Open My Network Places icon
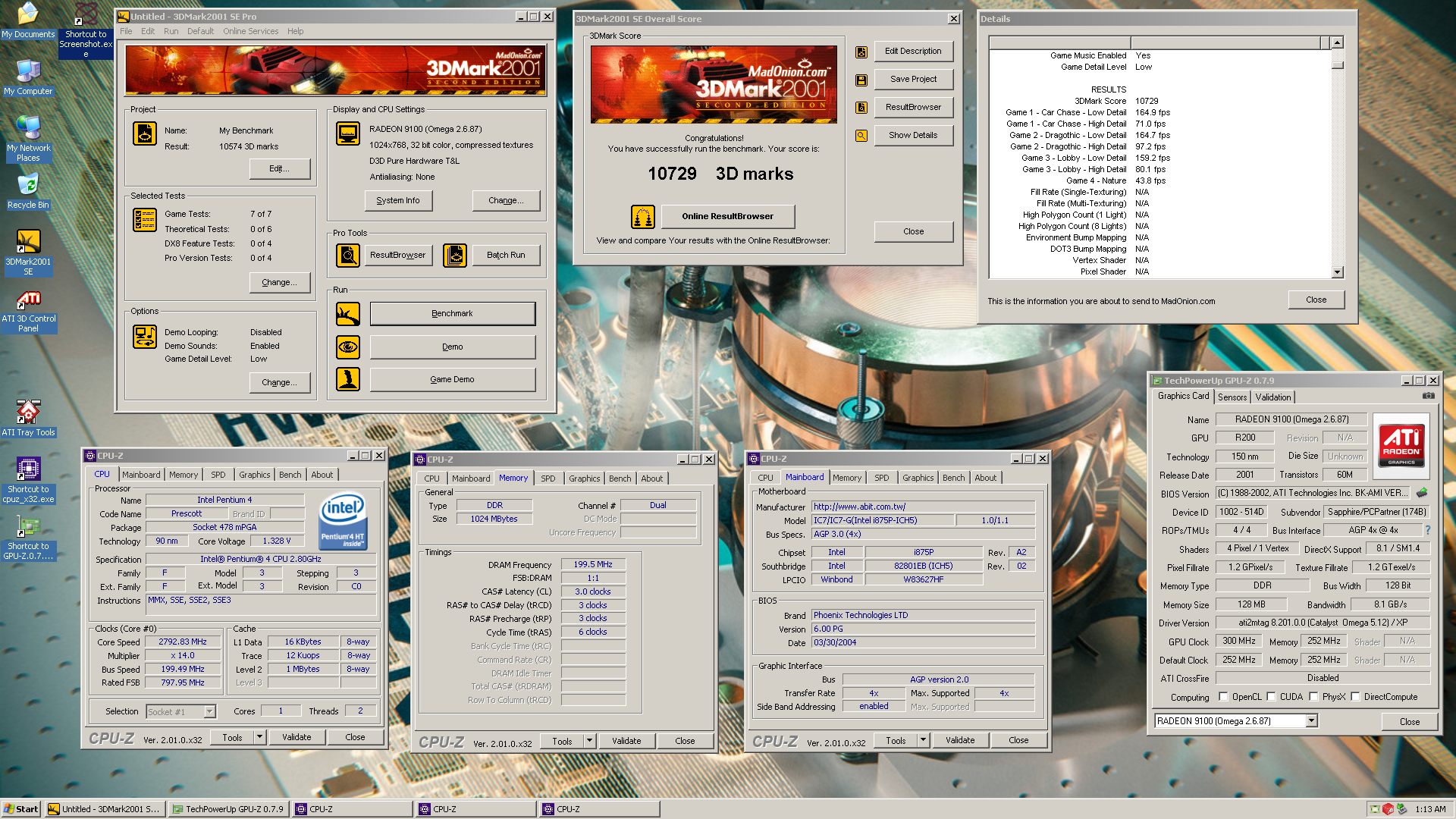This screenshot has width=1456, height=819. [28, 139]
